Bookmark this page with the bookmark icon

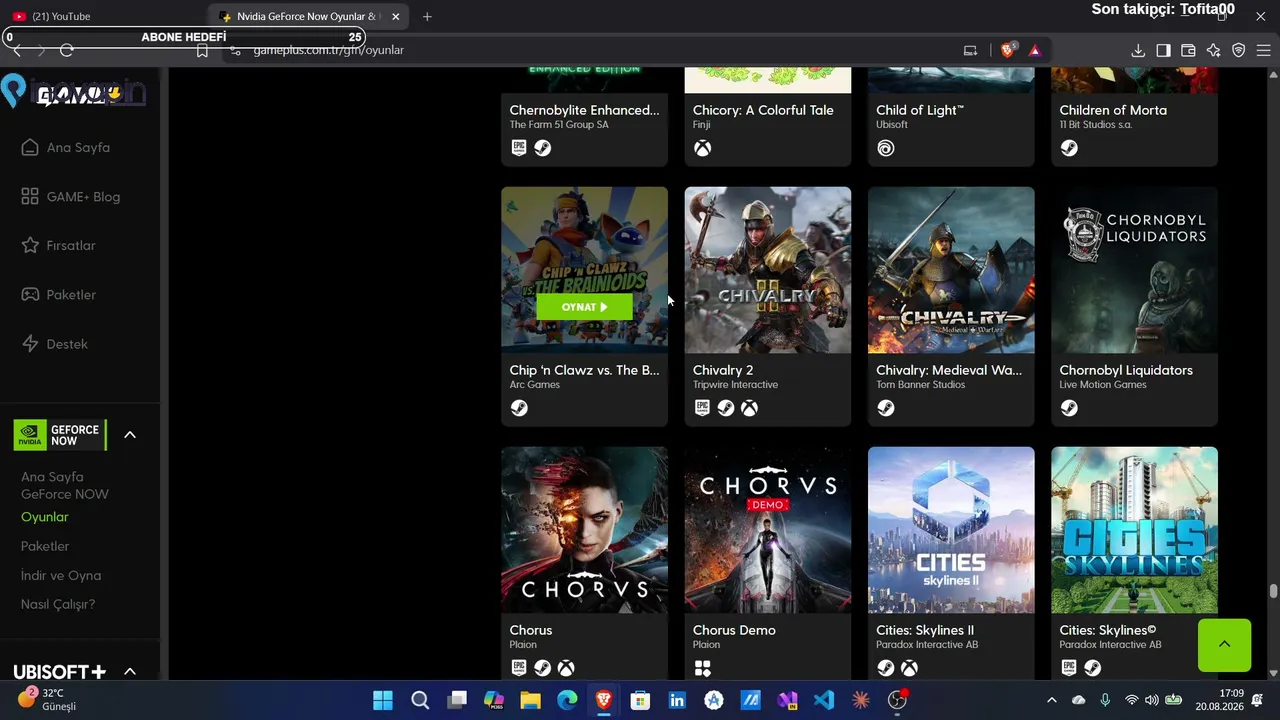[x=202, y=50]
